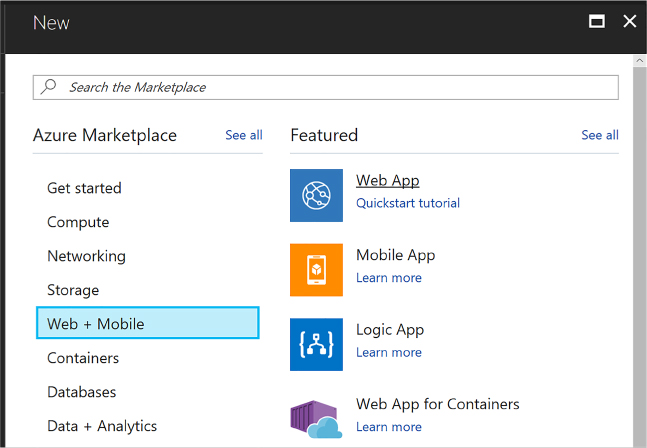This screenshot has width=647, height=448.
Task: Select the Web + Mobile category
Action: tap(147, 323)
